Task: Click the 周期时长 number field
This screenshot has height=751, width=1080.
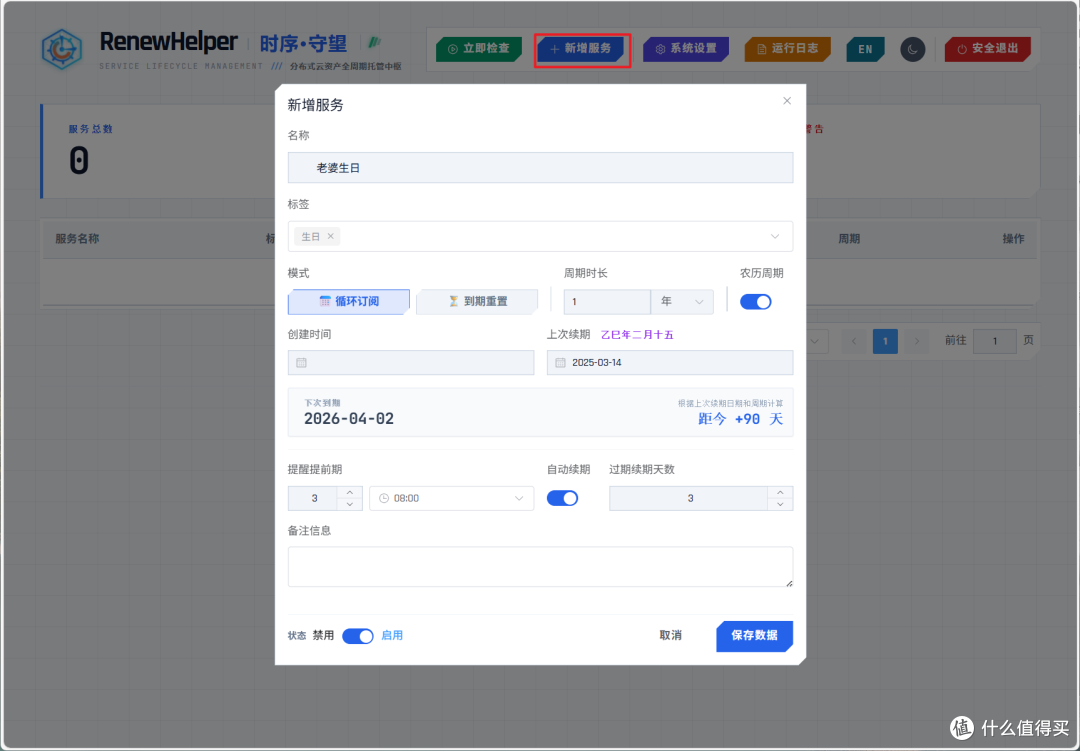Action: 607,302
